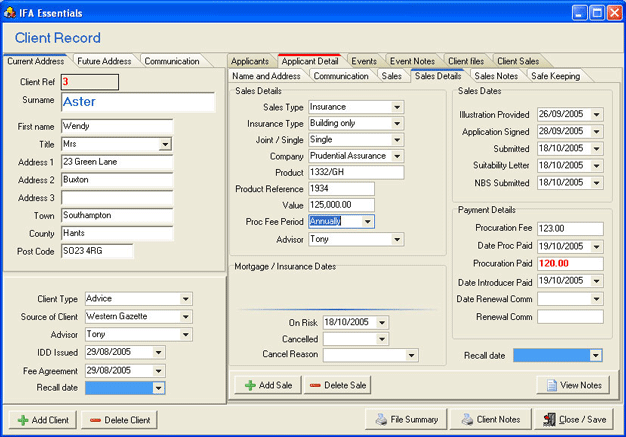
Task: Open the Sales Details Advisor dropdown
Action: tap(397, 239)
